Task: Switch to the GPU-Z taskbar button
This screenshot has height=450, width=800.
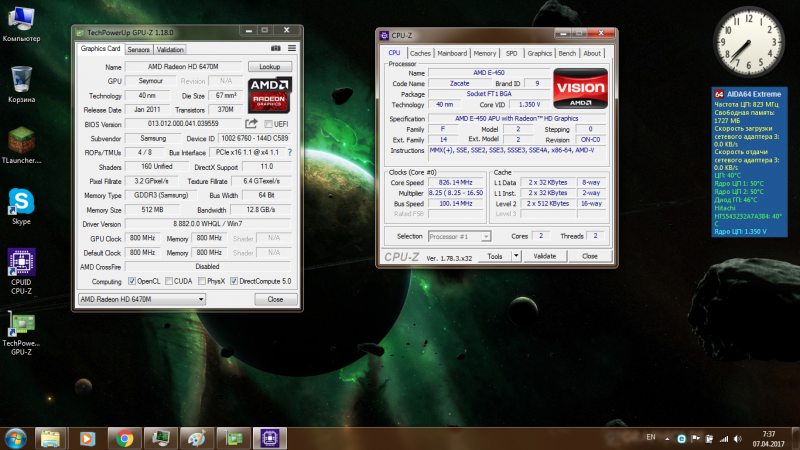Action: point(234,438)
